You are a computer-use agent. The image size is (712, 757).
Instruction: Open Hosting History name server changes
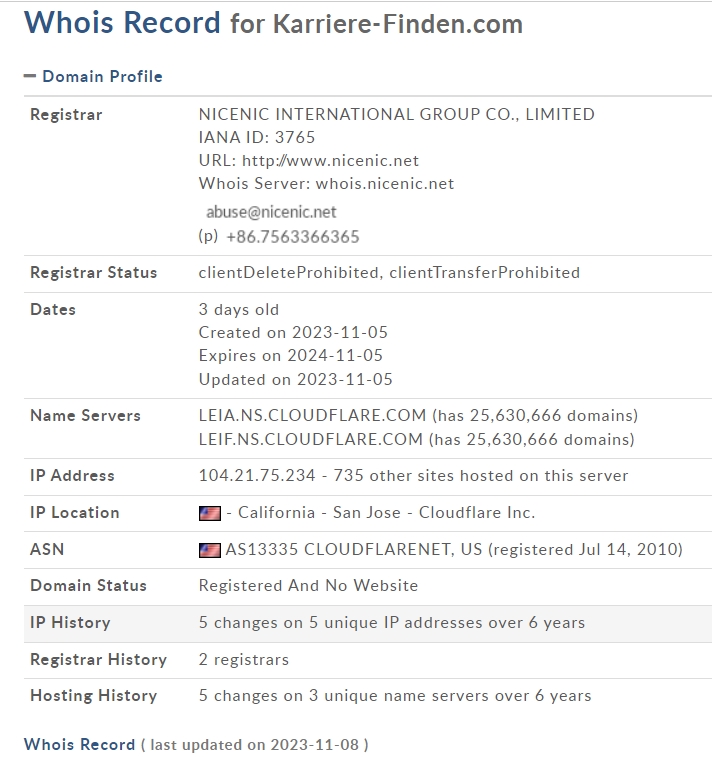click(395, 696)
